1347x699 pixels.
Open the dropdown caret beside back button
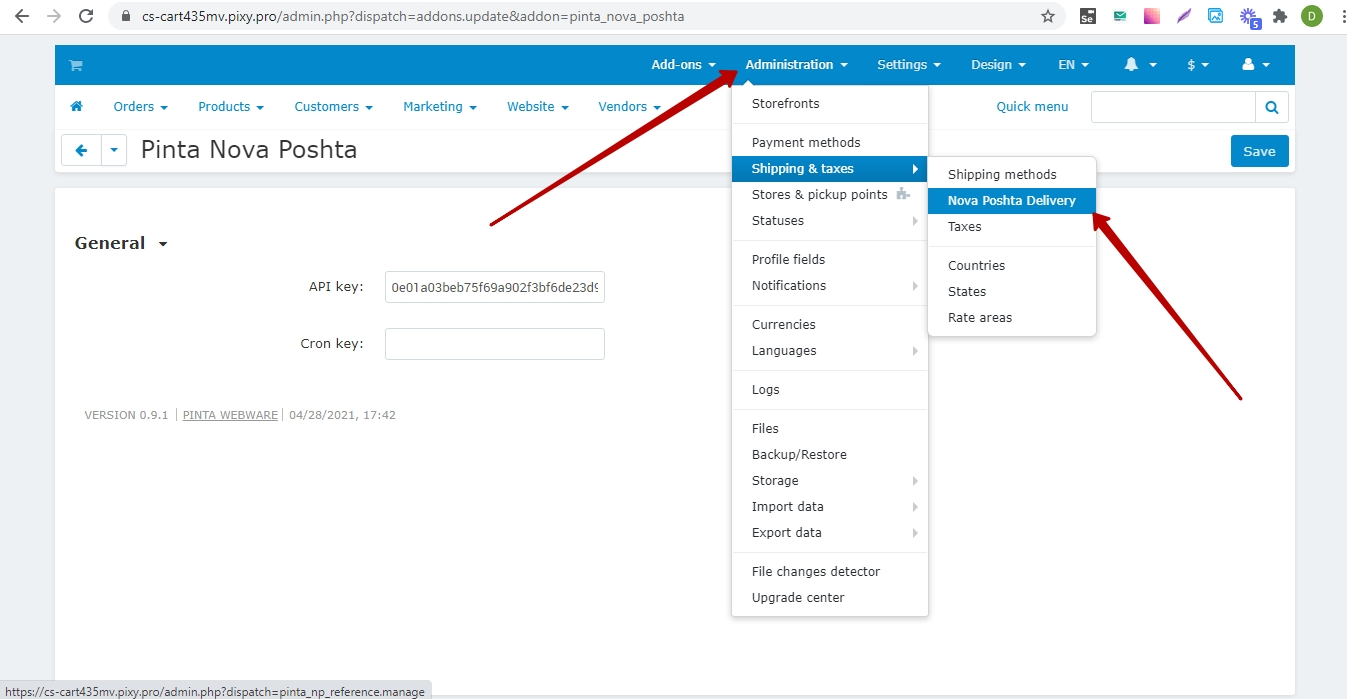pos(114,150)
